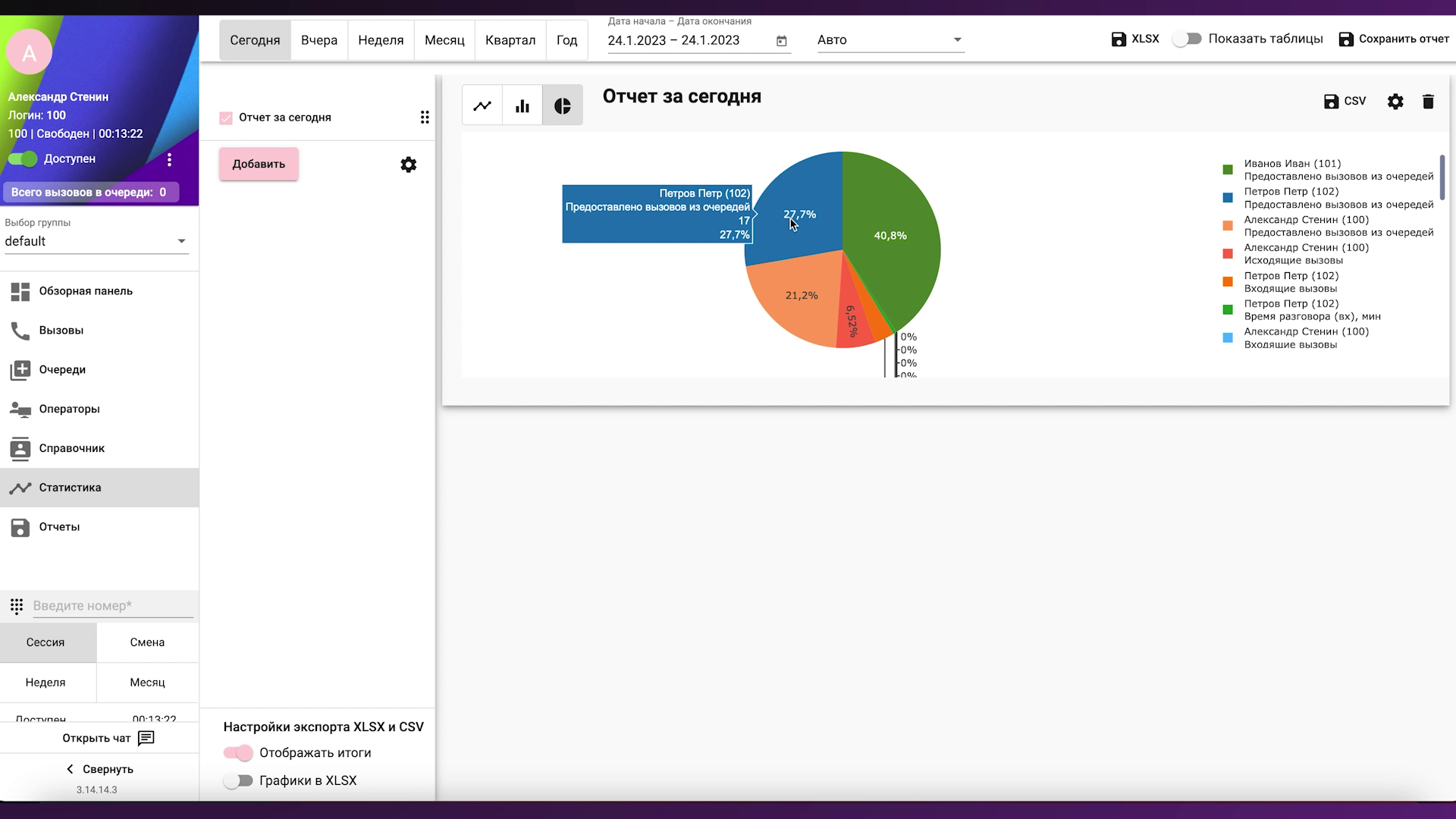The width and height of the screenshot is (1456, 819).
Task: Open settings gear next to Добавить
Action: tap(409, 165)
